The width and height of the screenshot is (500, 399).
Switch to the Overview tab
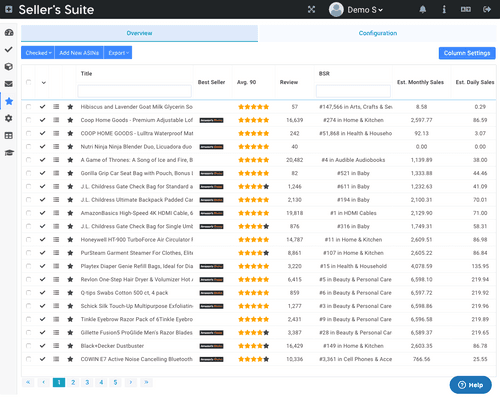[139, 33]
